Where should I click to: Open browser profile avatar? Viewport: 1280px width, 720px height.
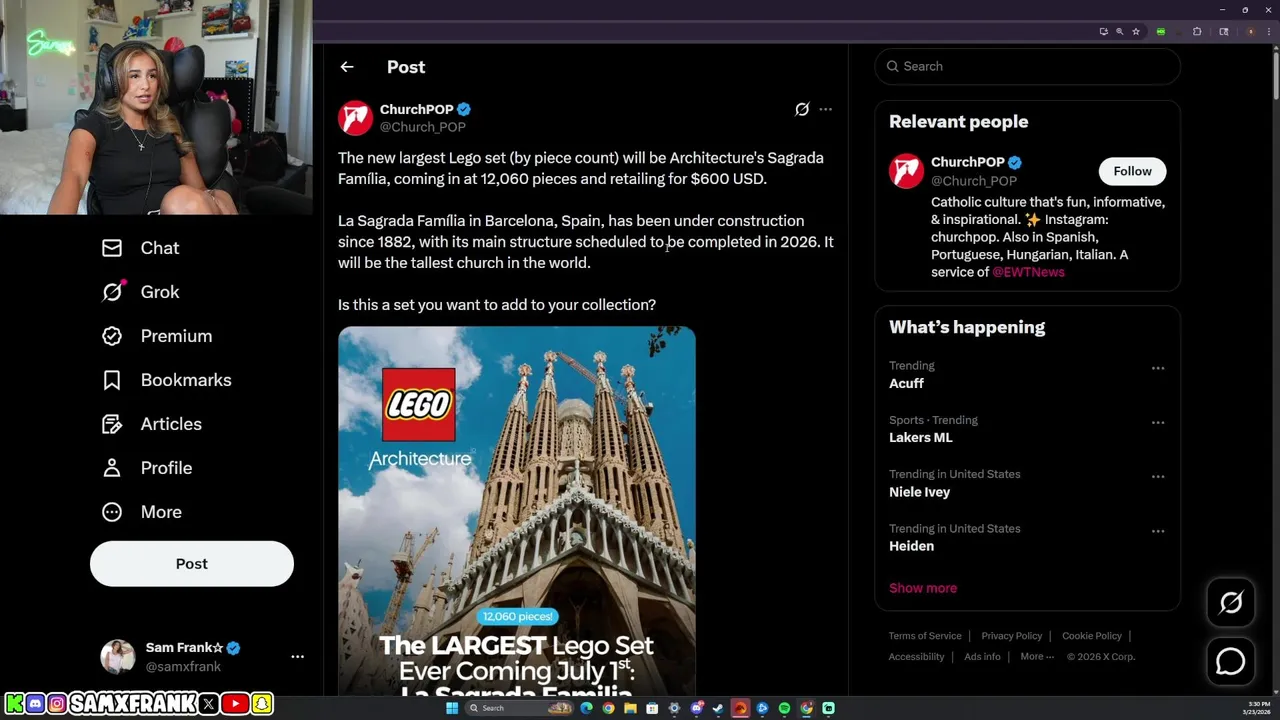[1251, 32]
